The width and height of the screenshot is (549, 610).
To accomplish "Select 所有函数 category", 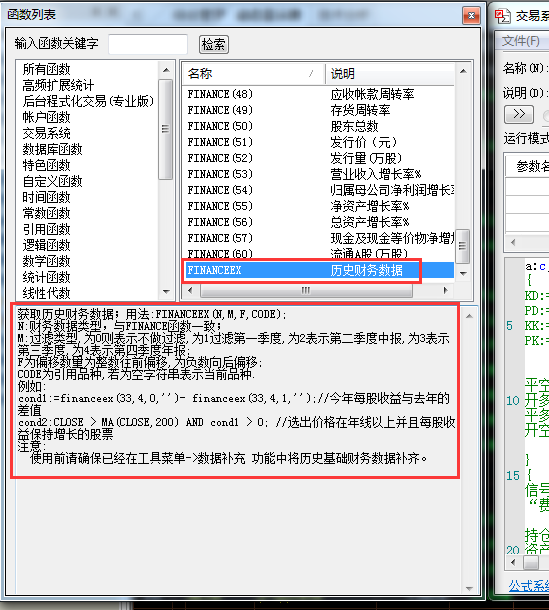I will 46,69.
